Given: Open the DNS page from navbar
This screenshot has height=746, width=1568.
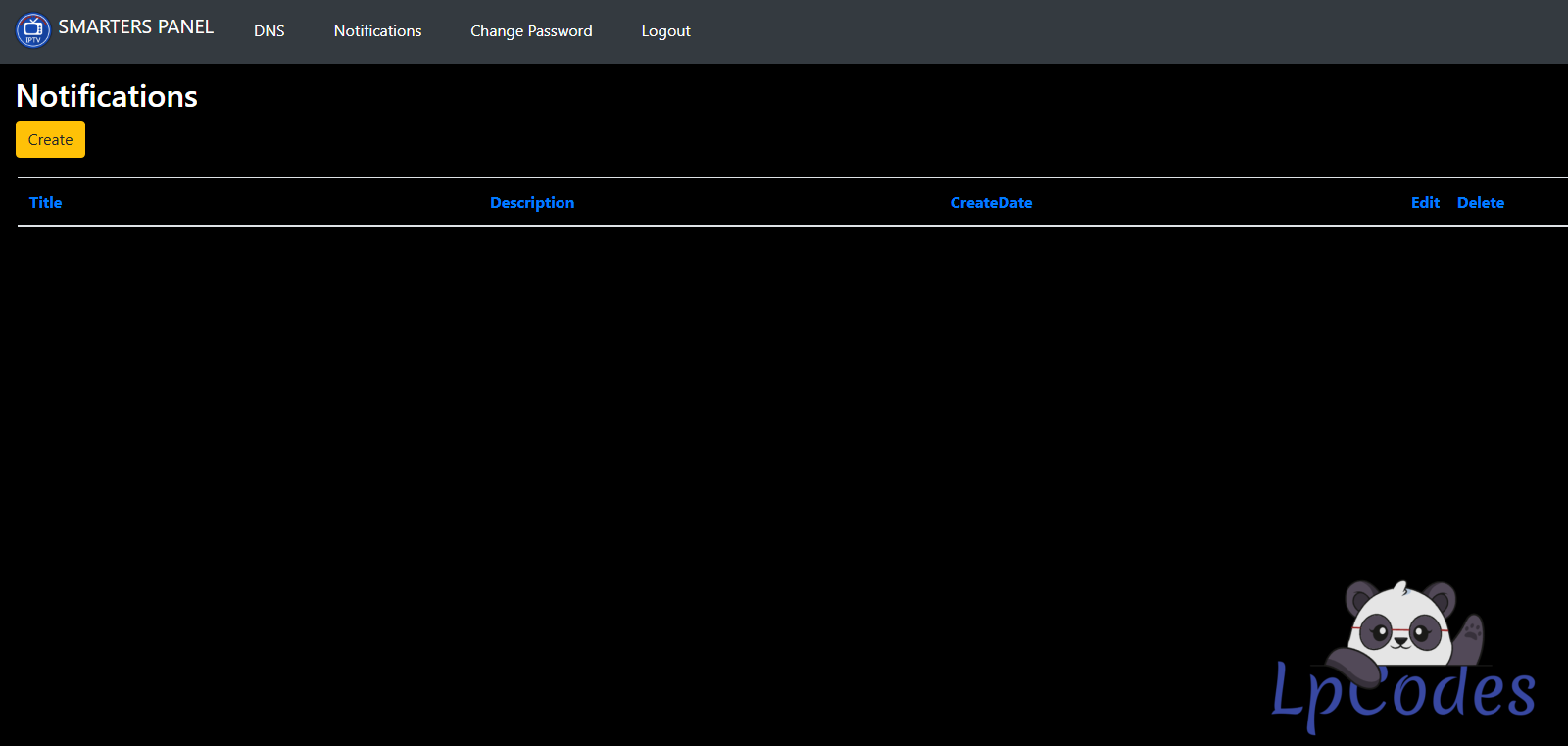Looking at the screenshot, I should (x=269, y=31).
